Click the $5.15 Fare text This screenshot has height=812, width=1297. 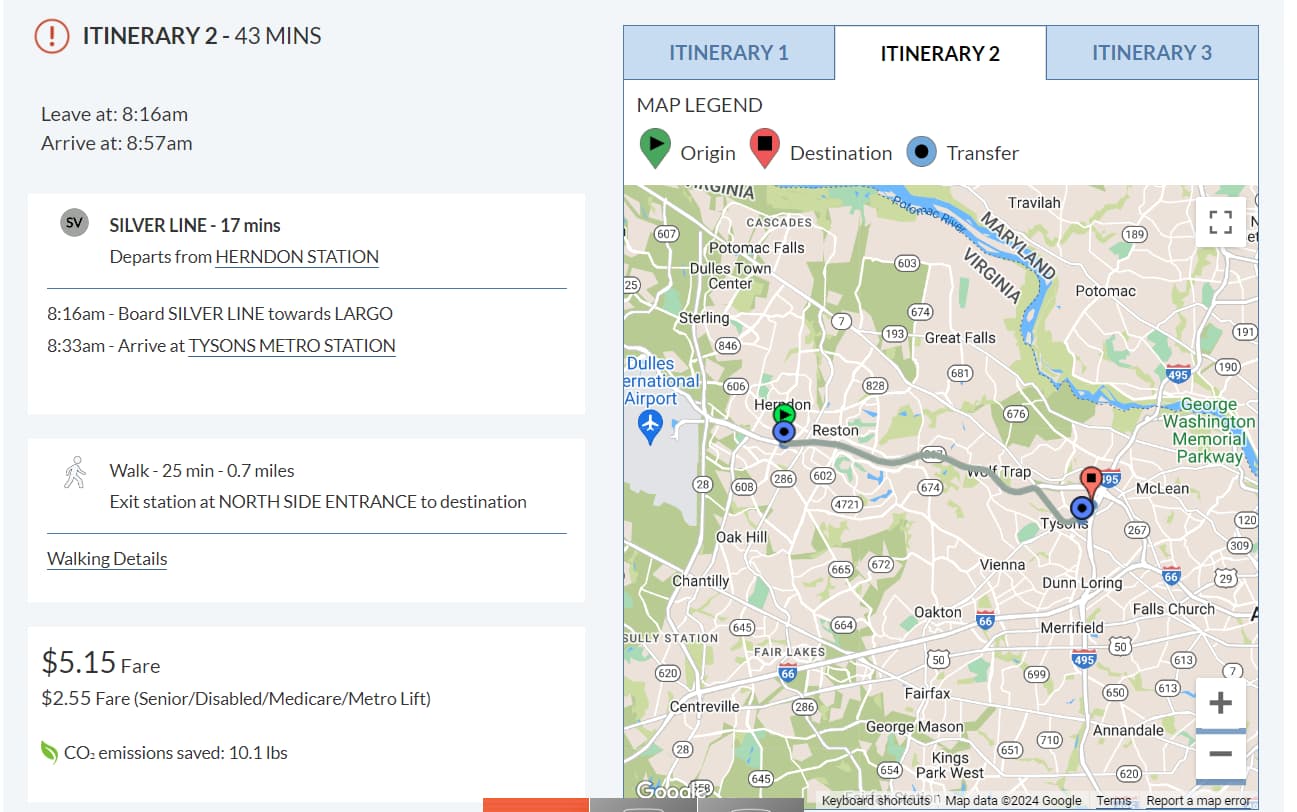tap(100, 662)
